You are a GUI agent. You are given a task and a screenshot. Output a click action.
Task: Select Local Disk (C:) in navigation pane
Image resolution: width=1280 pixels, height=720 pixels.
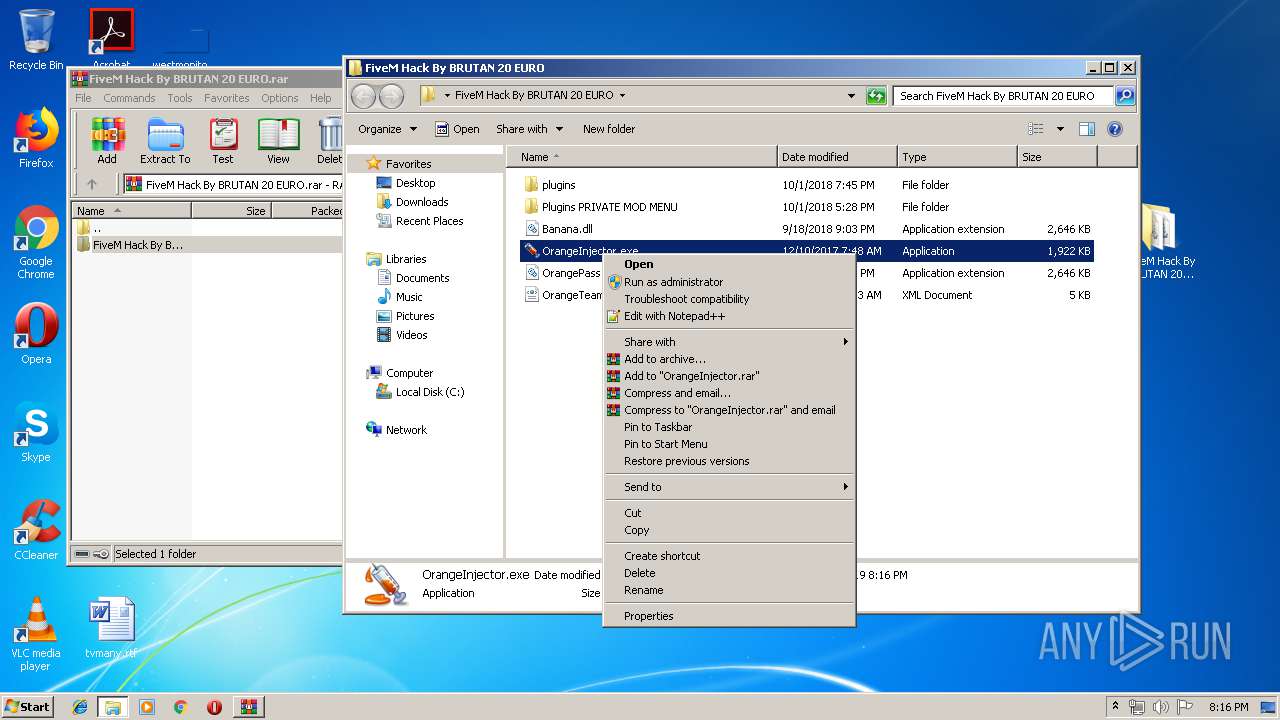pyautogui.click(x=429, y=392)
